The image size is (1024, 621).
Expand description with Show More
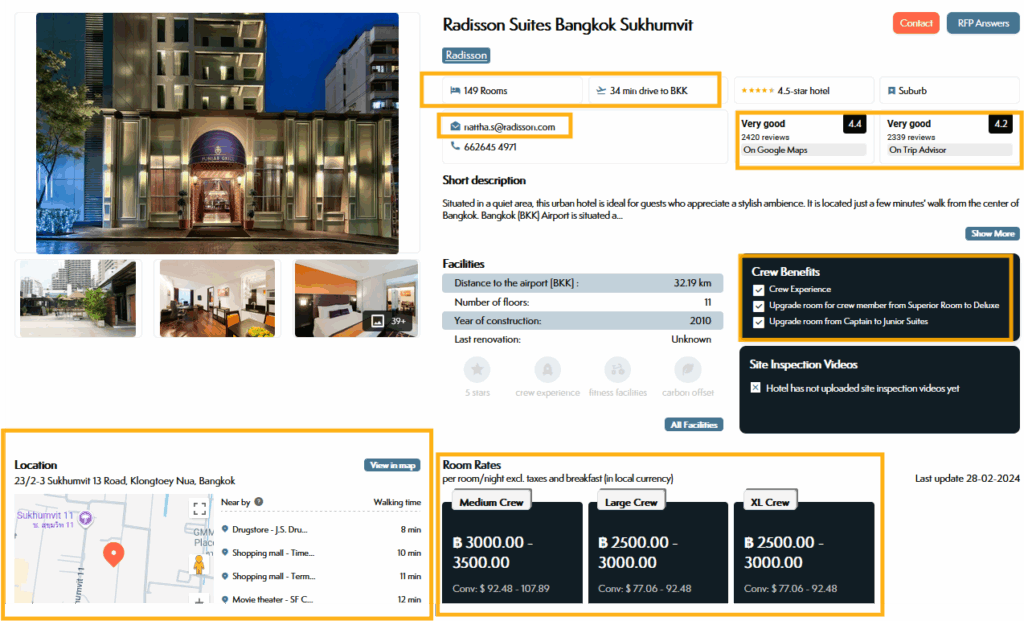point(992,233)
